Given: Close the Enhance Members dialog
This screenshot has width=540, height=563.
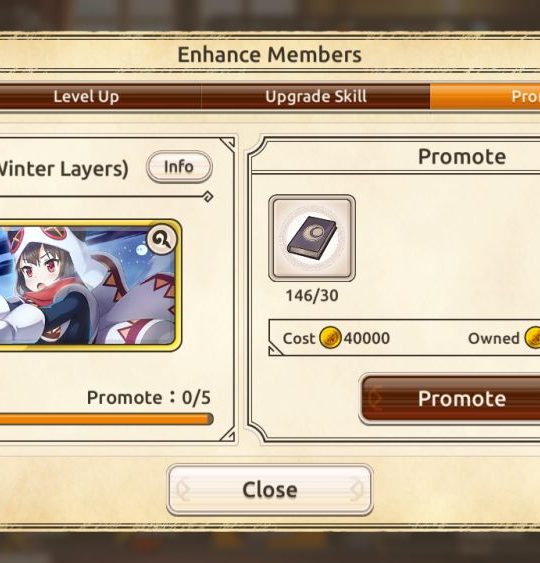Looking at the screenshot, I should [x=270, y=490].
